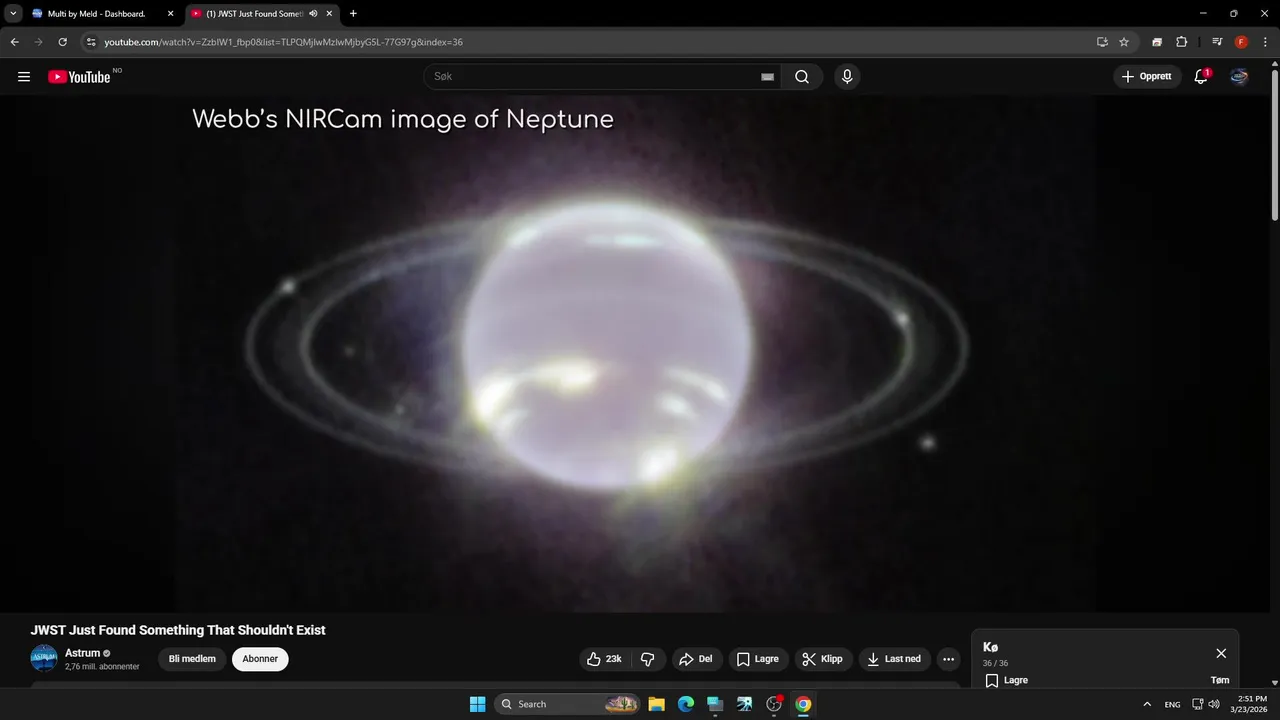This screenshot has height=720, width=1280.
Task: Open YouTube notifications bell
Action: (x=1201, y=77)
